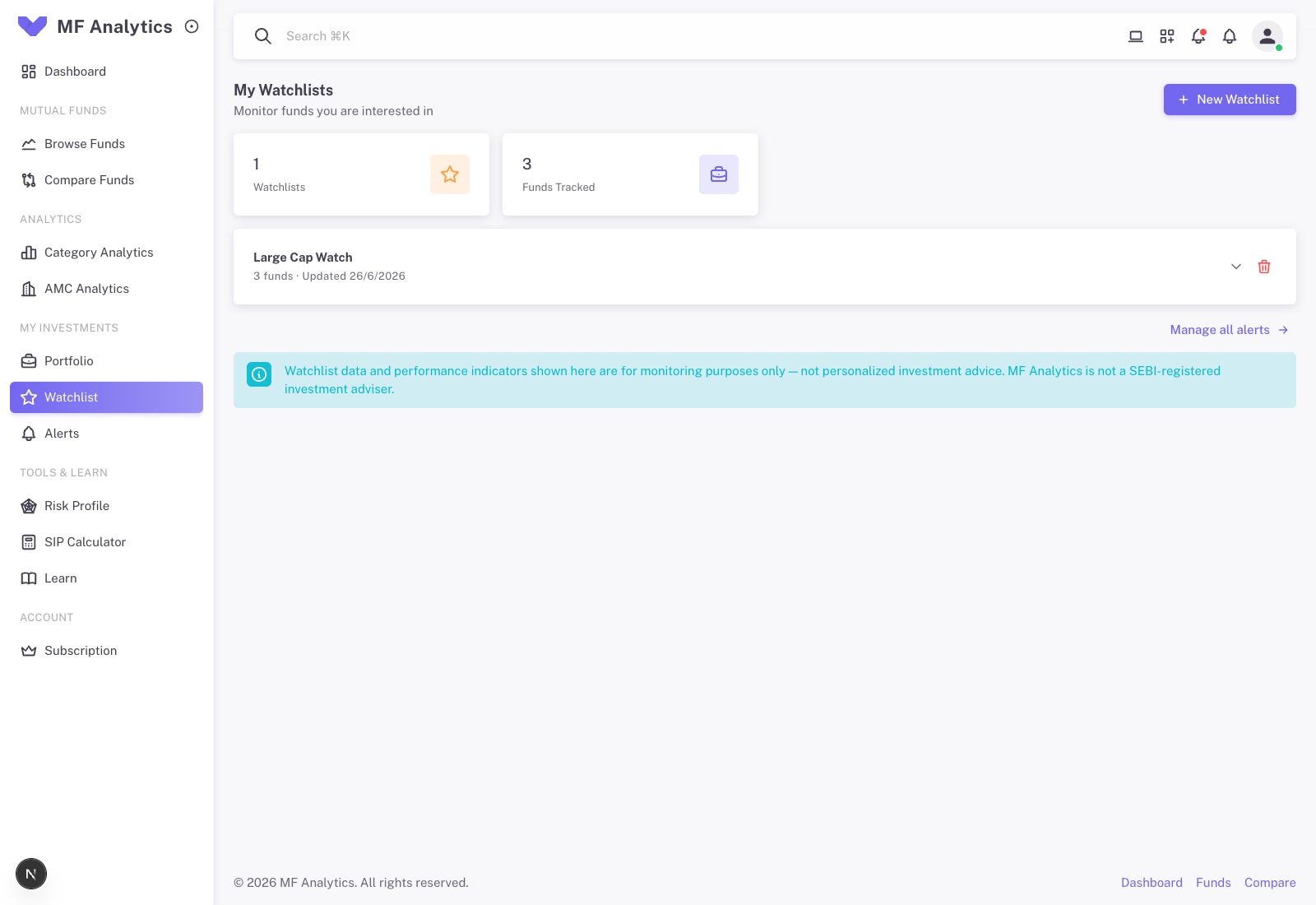Click the My Watchlists heading
Screen dimensions: 1316x905
point(283,90)
